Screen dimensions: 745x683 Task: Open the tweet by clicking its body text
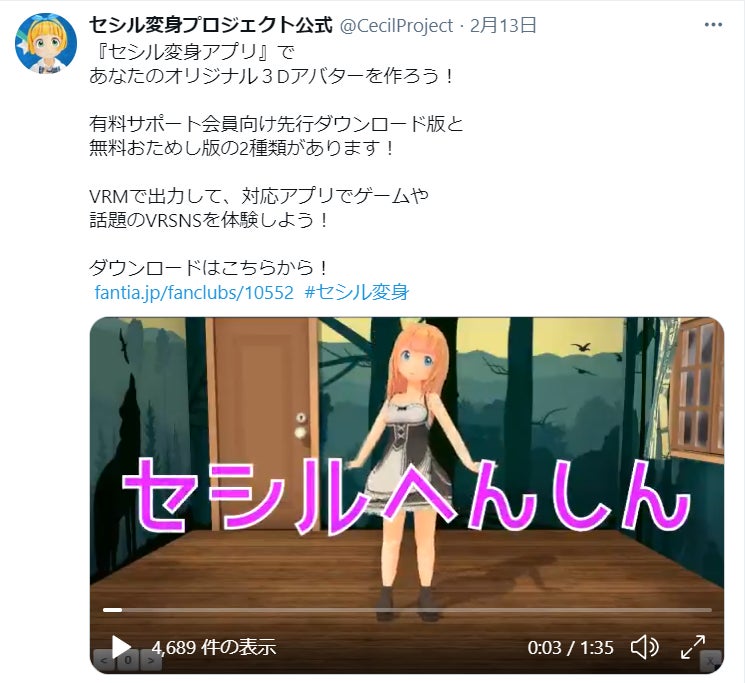pyautogui.click(x=276, y=160)
